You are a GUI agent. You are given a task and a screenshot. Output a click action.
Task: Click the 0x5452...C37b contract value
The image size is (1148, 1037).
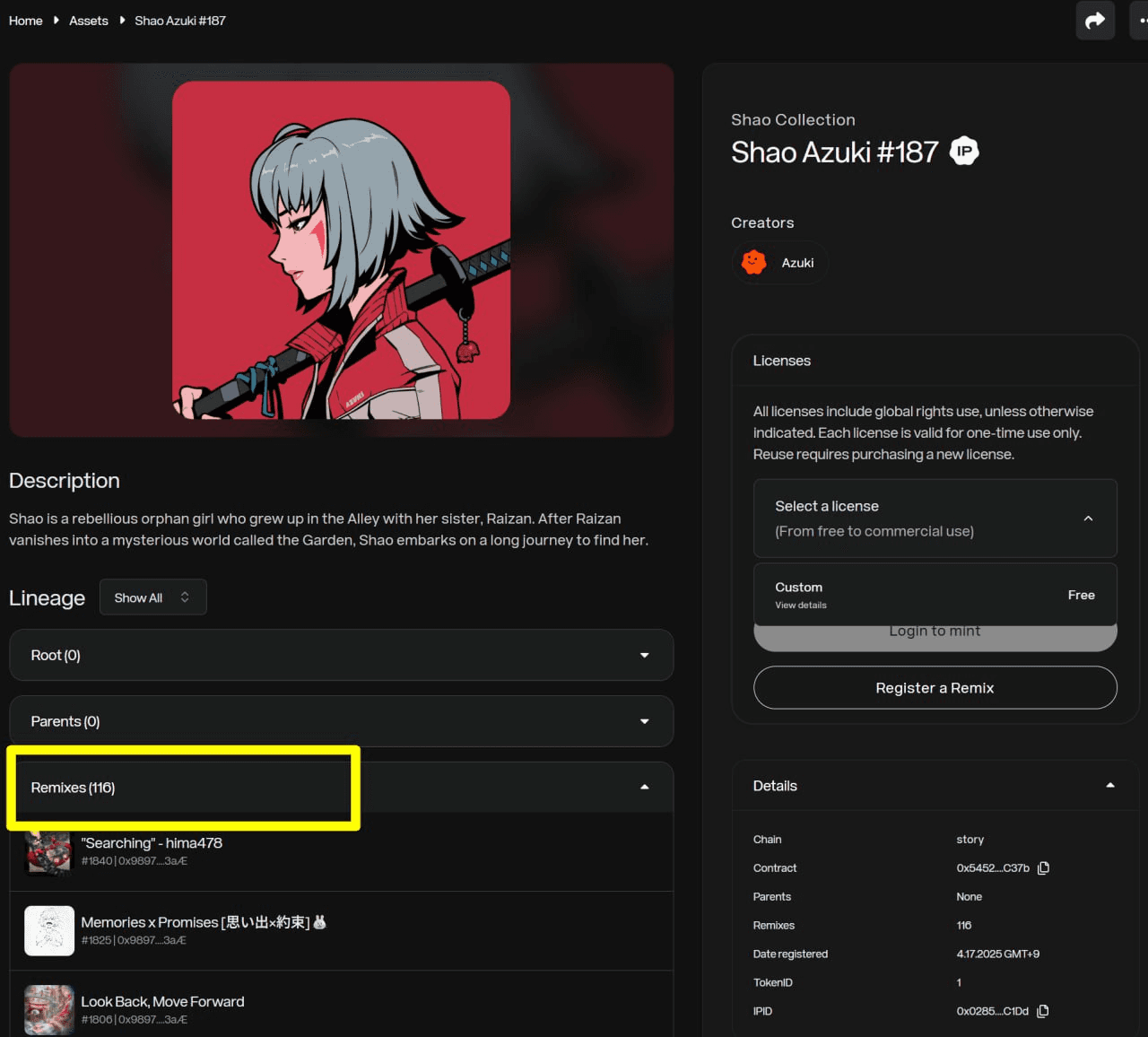point(993,868)
